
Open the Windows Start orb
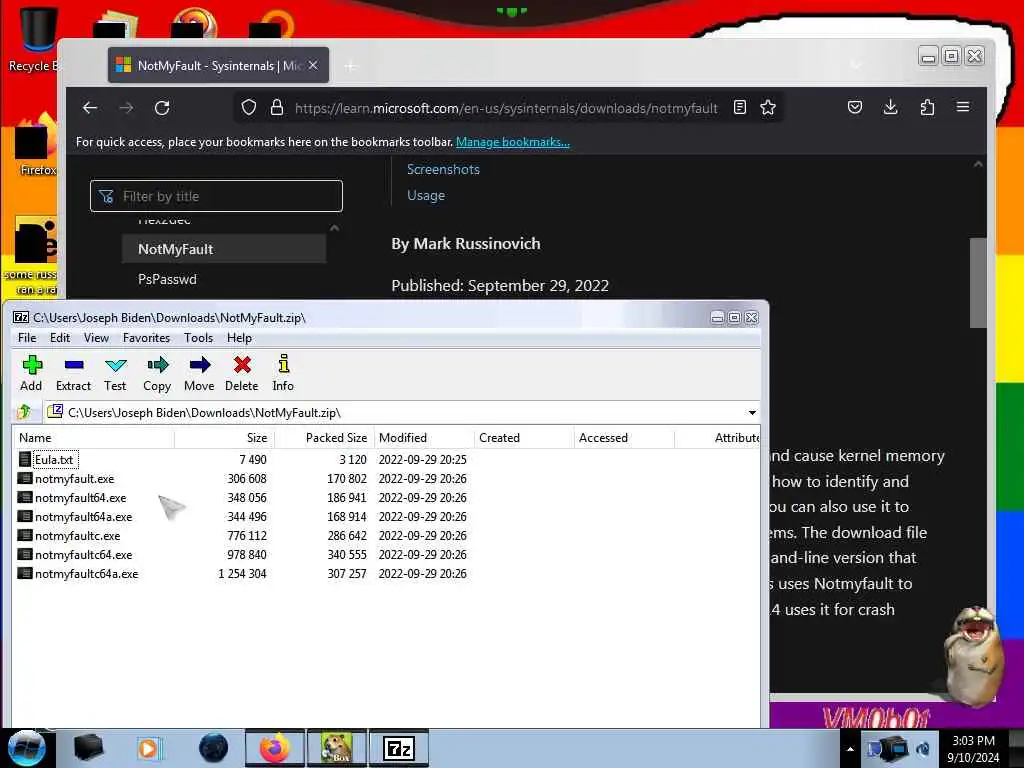tap(26, 748)
